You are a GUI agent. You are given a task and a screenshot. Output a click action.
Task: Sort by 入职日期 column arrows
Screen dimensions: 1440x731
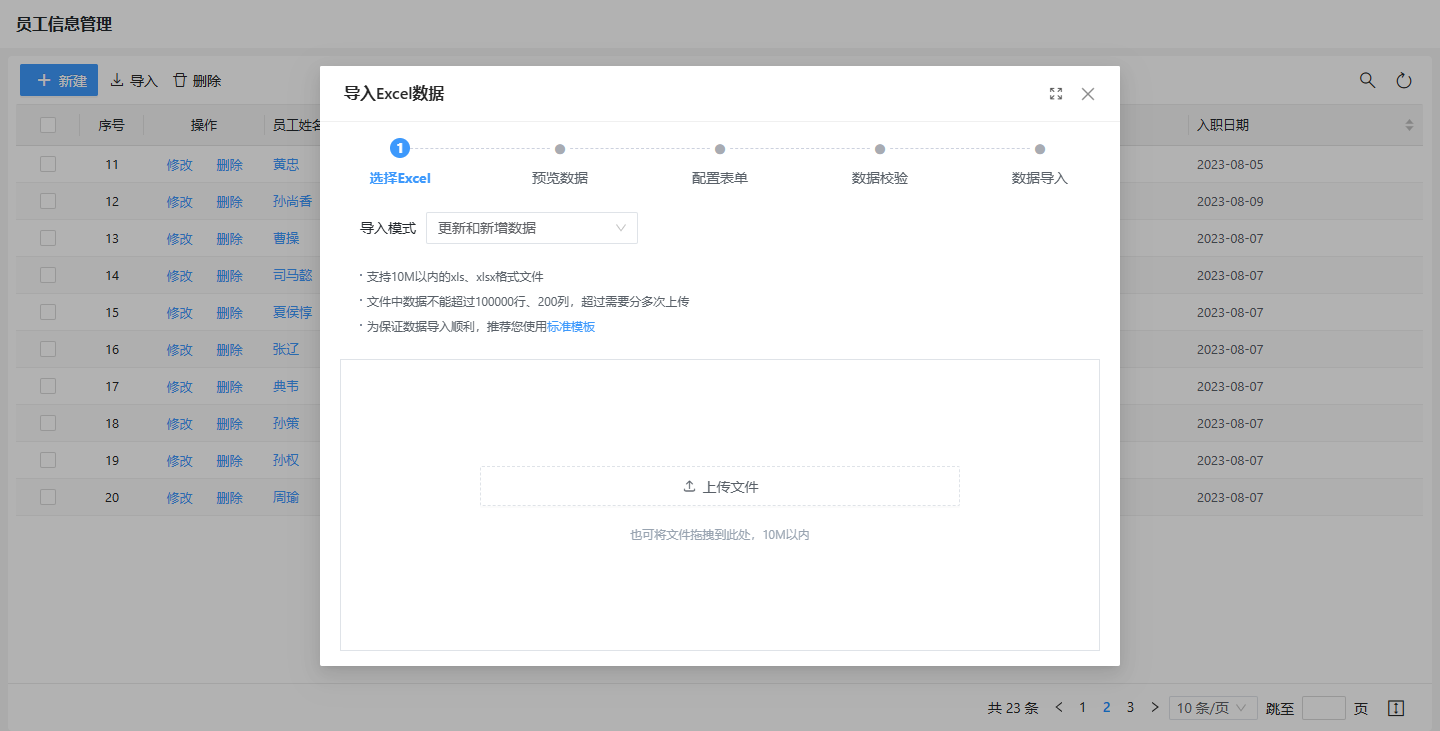pyautogui.click(x=1409, y=125)
